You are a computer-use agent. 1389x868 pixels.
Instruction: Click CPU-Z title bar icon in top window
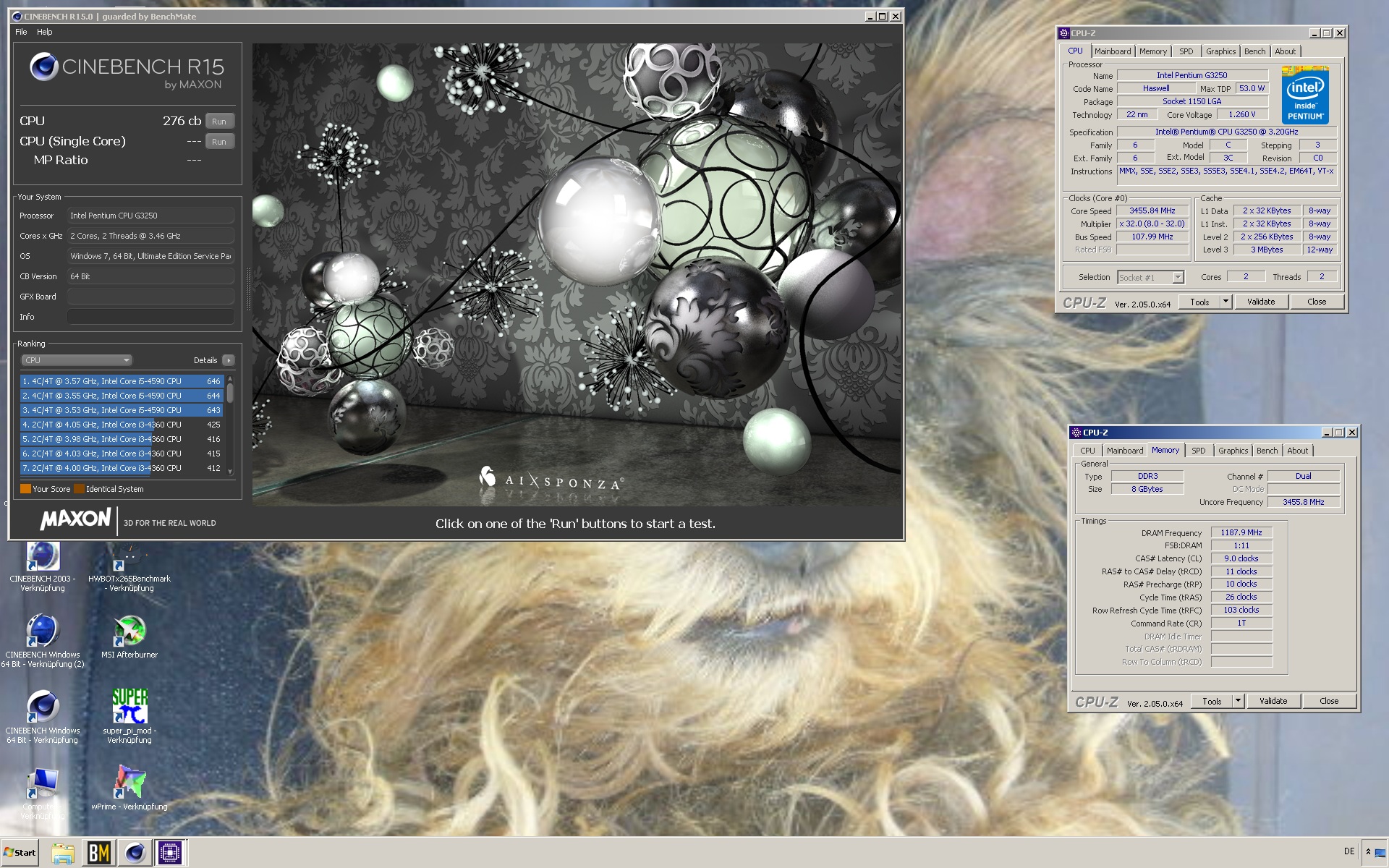pos(1063,33)
